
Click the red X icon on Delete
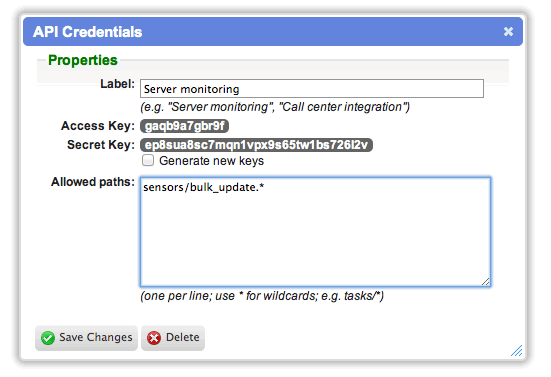click(x=154, y=338)
